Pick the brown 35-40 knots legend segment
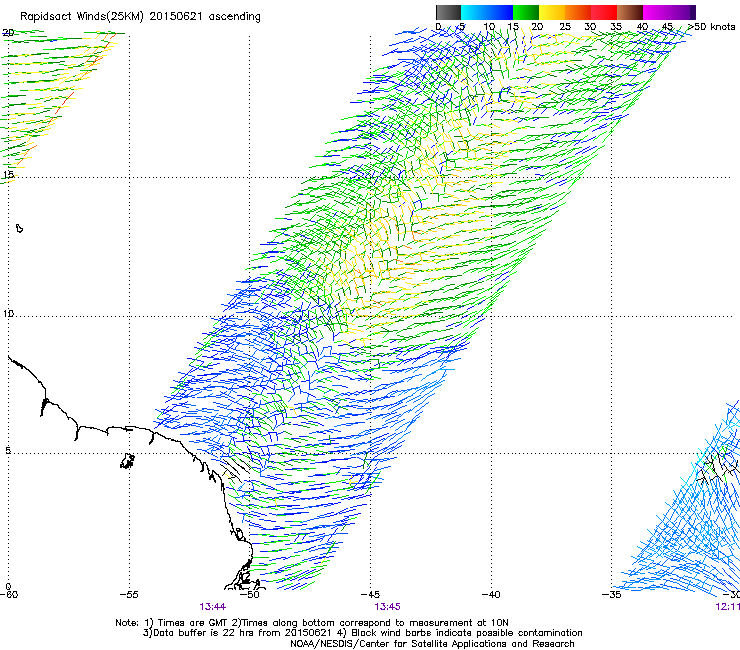Viewport: 740px width, 650px height. 630,12
